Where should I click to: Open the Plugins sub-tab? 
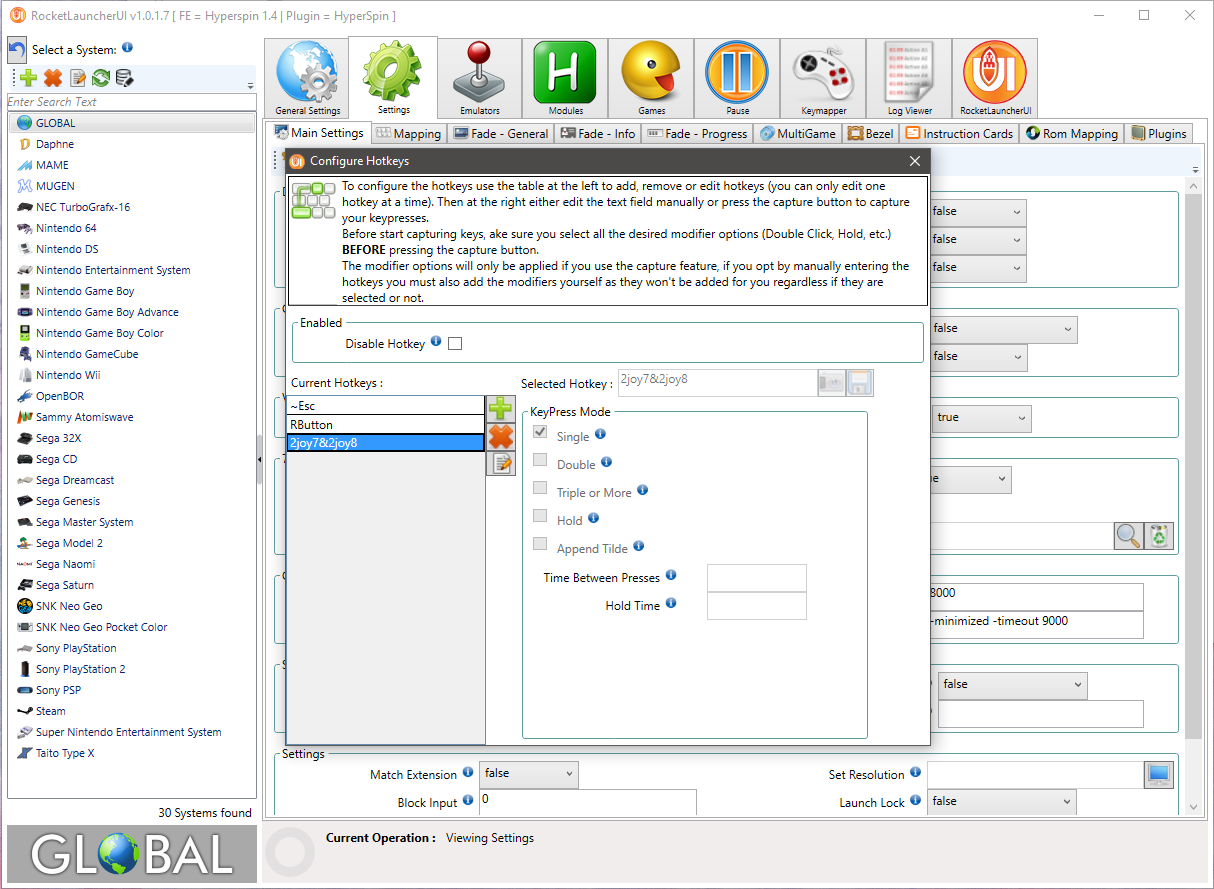pyautogui.click(x=1159, y=134)
